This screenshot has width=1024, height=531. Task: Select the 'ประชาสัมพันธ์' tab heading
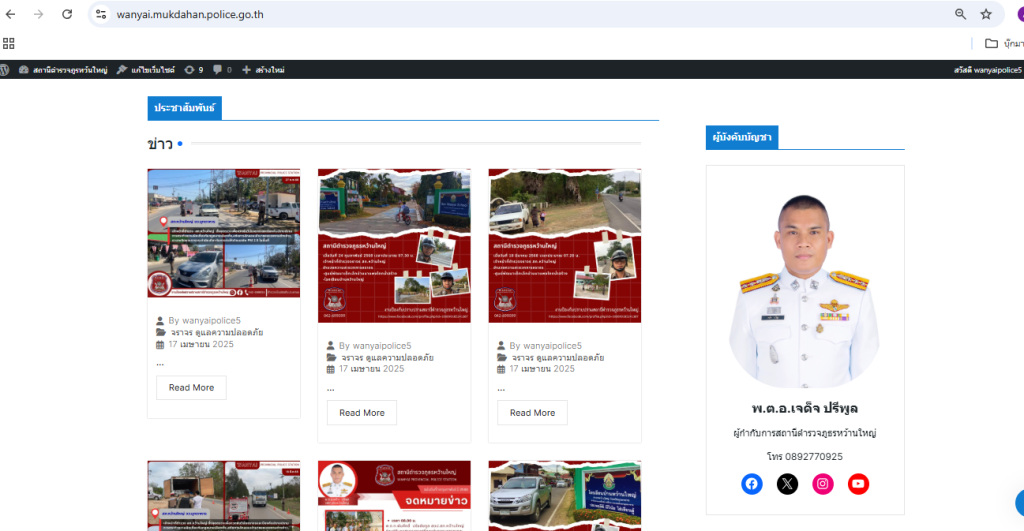pos(184,108)
